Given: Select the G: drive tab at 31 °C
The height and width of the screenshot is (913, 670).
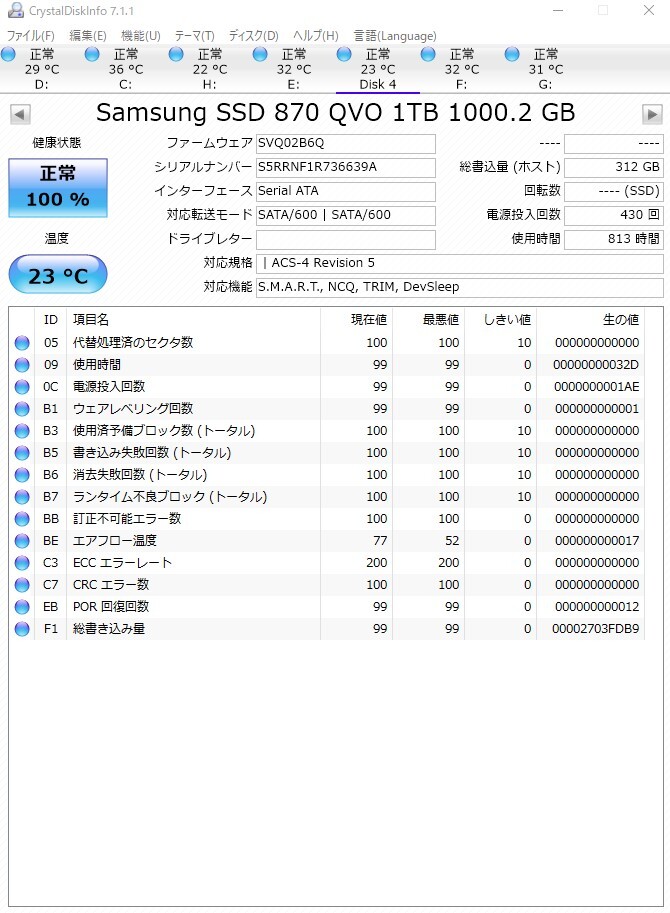Looking at the screenshot, I should pyautogui.click(x=545, y=69).
